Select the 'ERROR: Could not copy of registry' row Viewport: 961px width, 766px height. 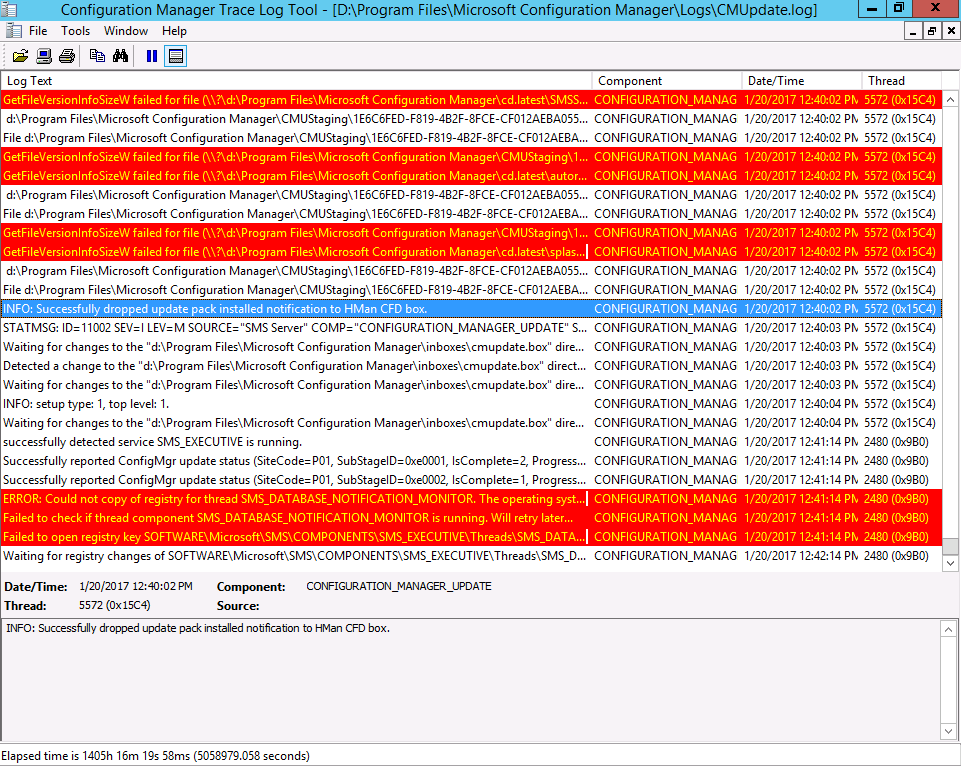471,499
